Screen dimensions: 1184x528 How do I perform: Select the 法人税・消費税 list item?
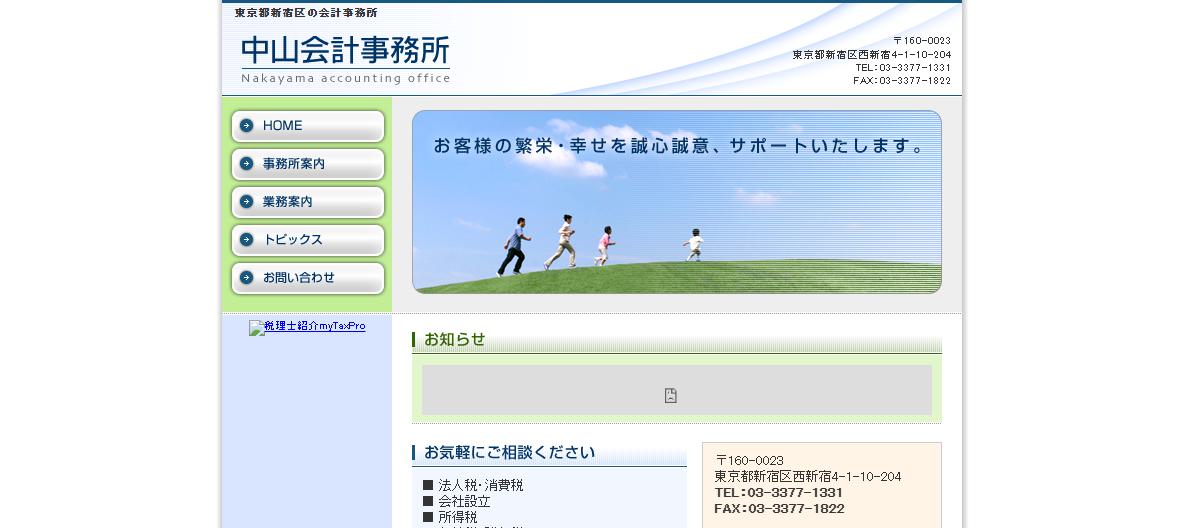tap(481, 485)
